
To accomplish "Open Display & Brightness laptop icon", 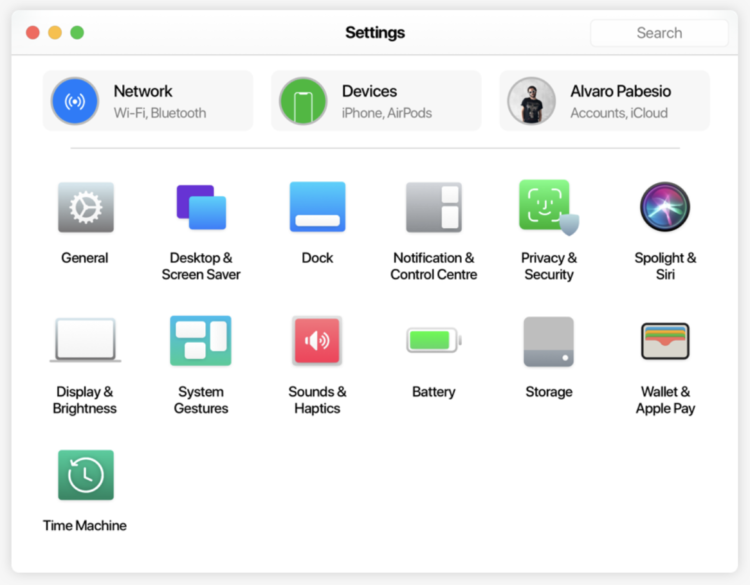I will coord(86,340).
